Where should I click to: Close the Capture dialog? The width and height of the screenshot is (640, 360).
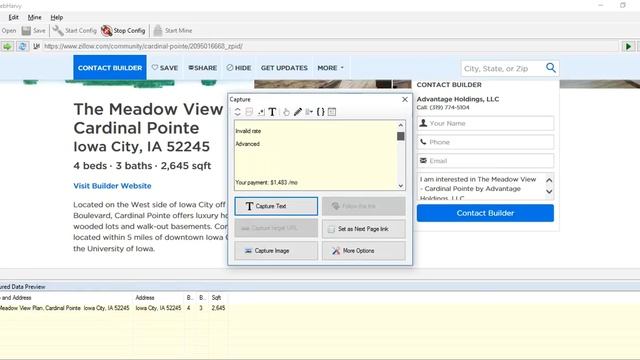tap(405, 100)
